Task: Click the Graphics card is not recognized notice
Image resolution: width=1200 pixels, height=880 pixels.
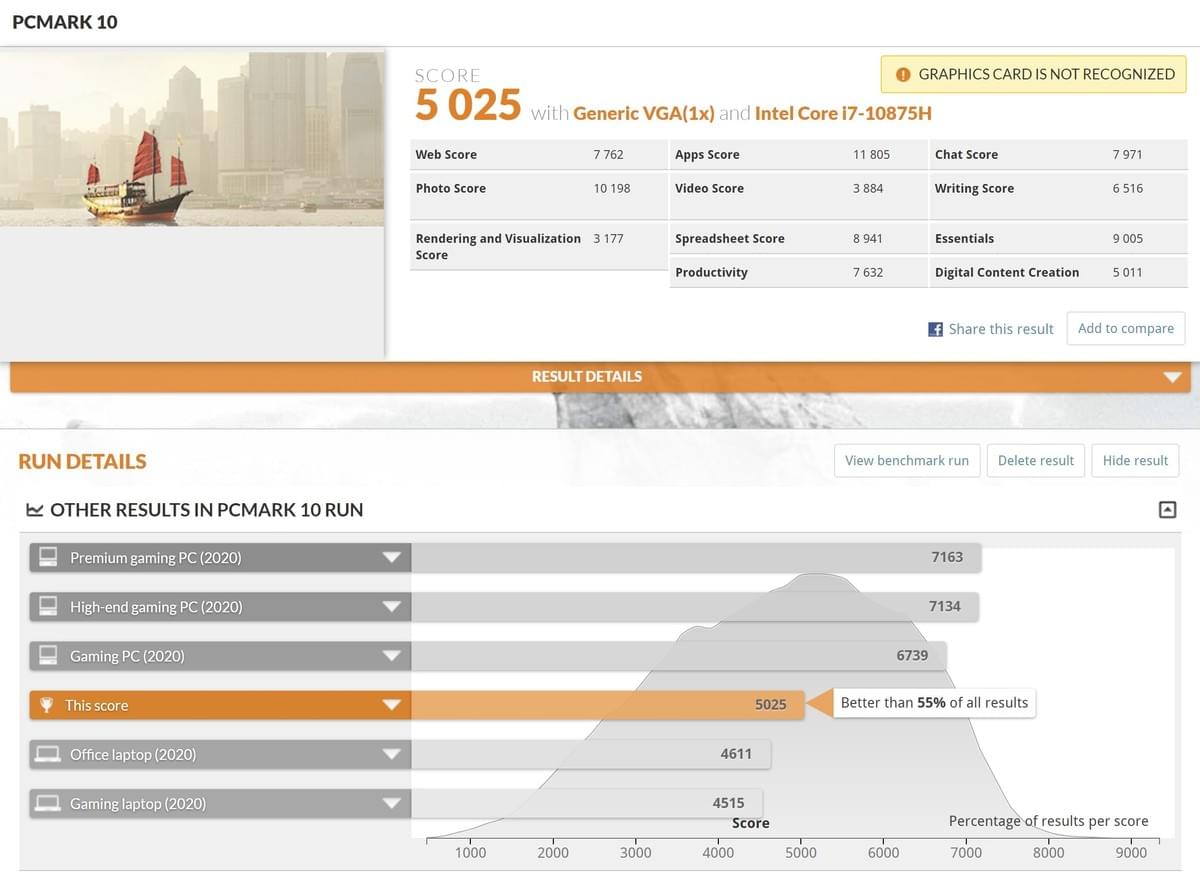Action: [x=1034, y=74]
